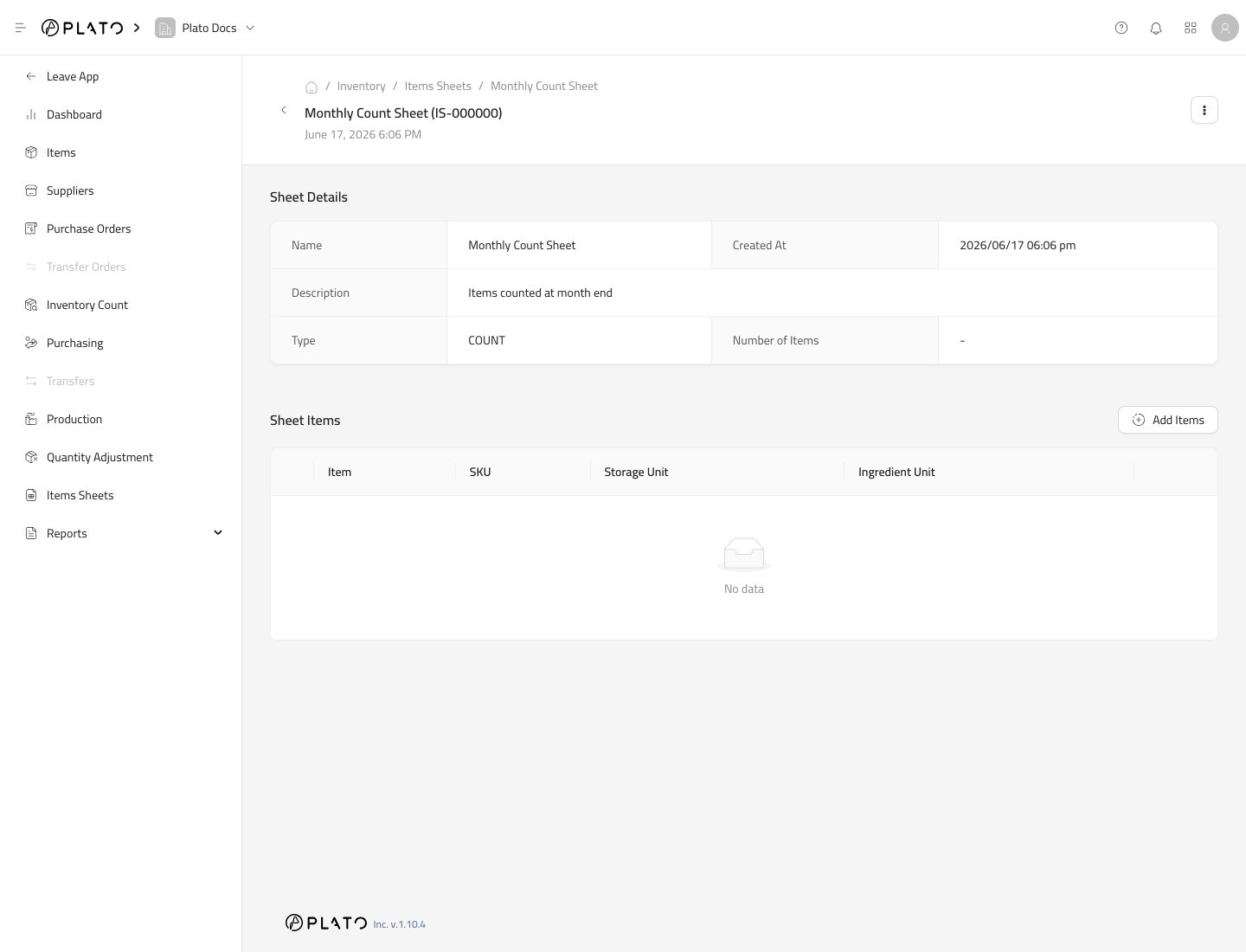Click the Plato Docs building icon
1246x952 pixels.
coord(165,28)
